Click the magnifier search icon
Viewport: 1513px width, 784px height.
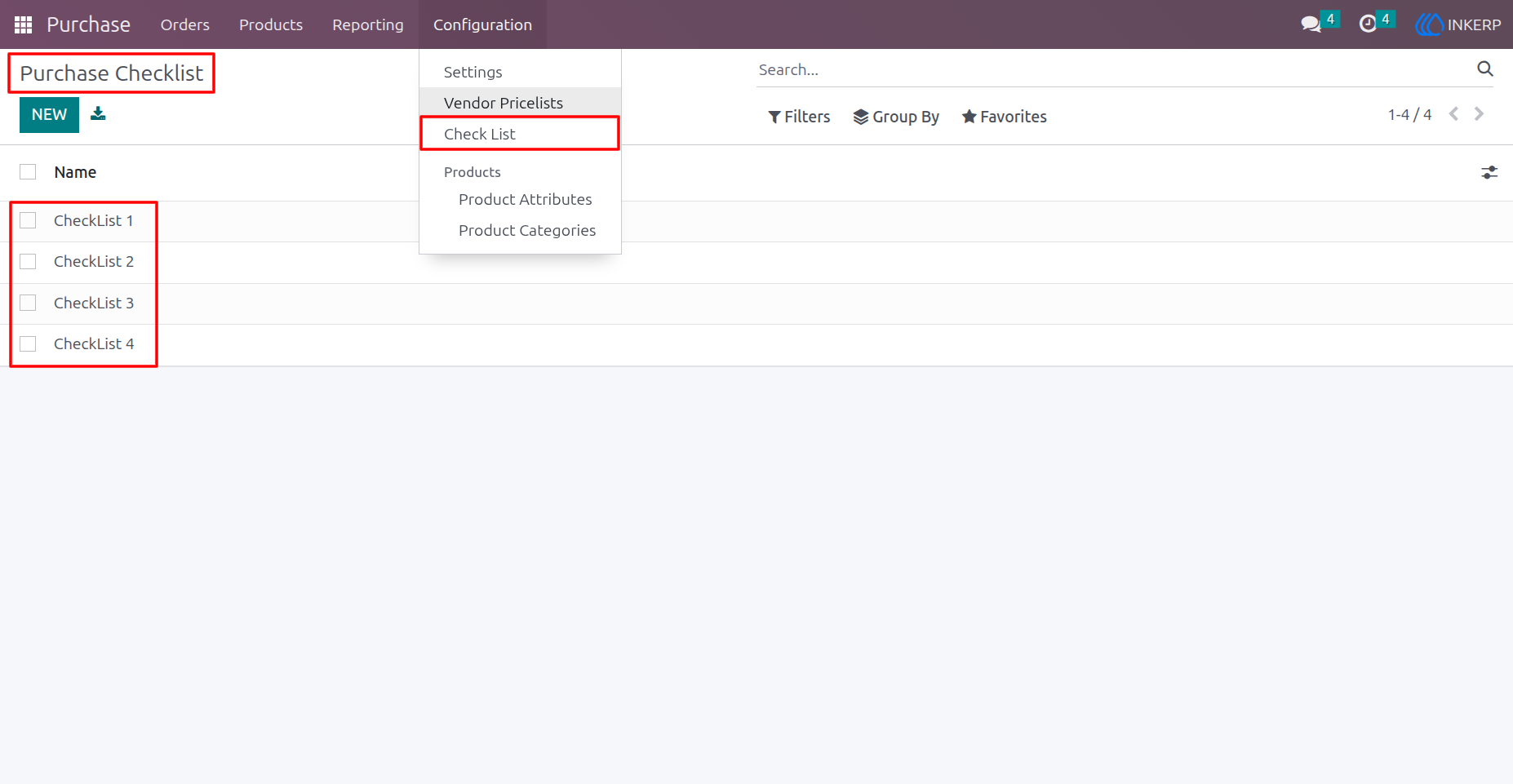pos(1485,69)
